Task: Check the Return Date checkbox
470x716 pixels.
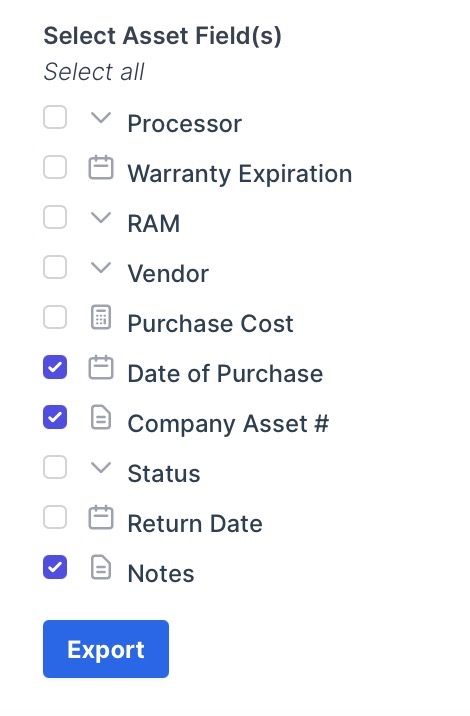Action: click(55, 517)
